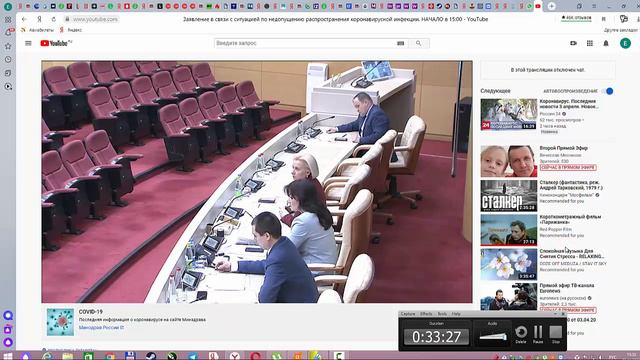Adjust the recorder Audio volume slider

(x=493, y=337)
